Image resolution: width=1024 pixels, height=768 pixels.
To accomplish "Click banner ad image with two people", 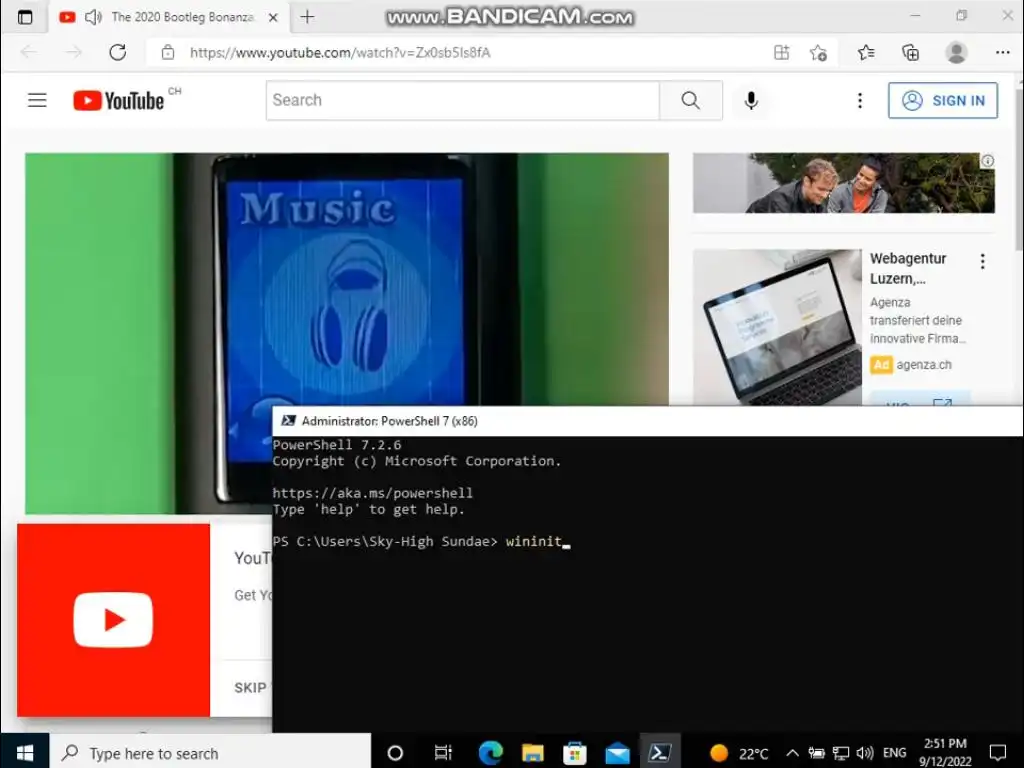I will (843, 183).
